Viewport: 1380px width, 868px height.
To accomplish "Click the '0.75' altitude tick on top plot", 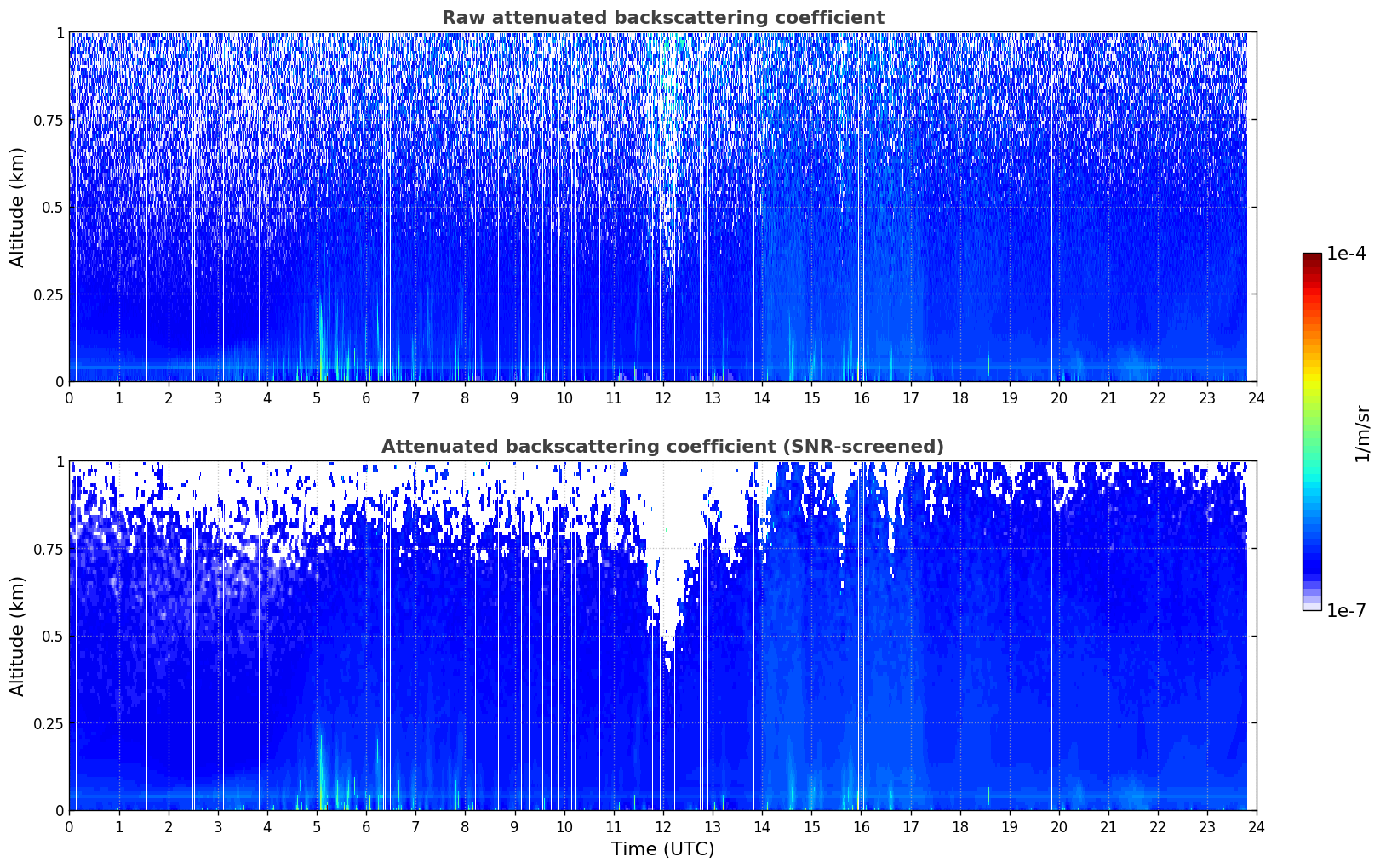I will click(x=49, y=120).
